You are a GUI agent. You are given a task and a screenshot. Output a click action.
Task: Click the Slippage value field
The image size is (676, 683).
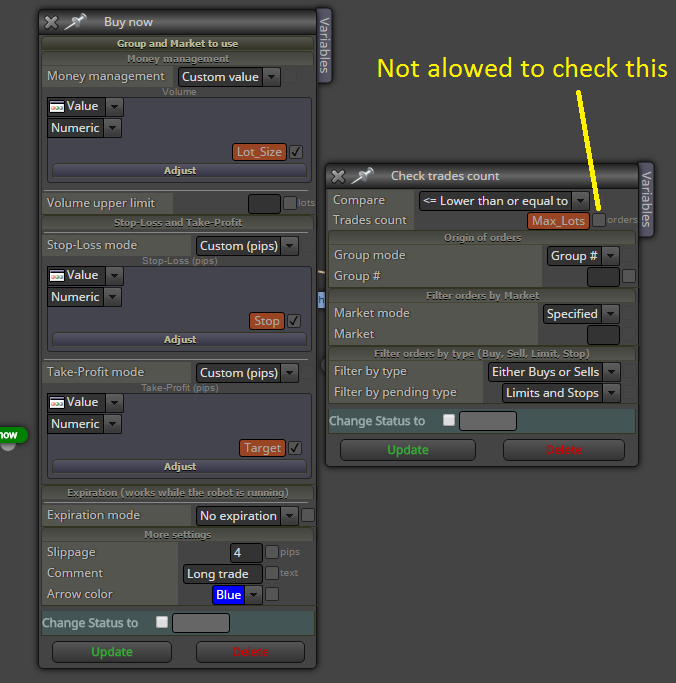click(x=246, y=553)
